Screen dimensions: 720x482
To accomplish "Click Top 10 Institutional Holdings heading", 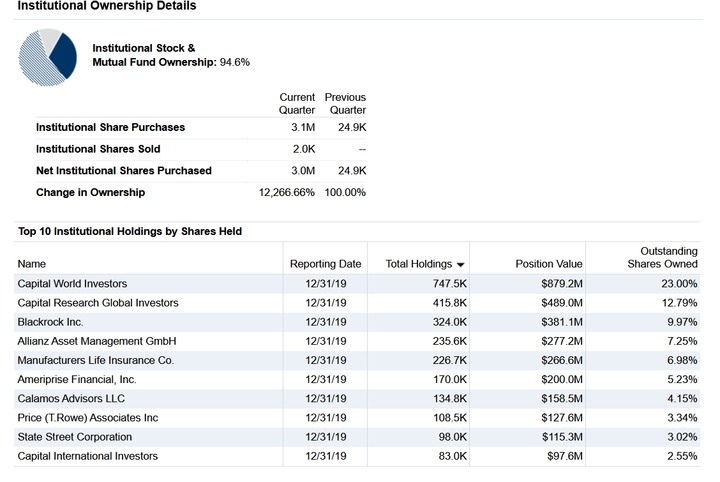I will pos(130,231).
